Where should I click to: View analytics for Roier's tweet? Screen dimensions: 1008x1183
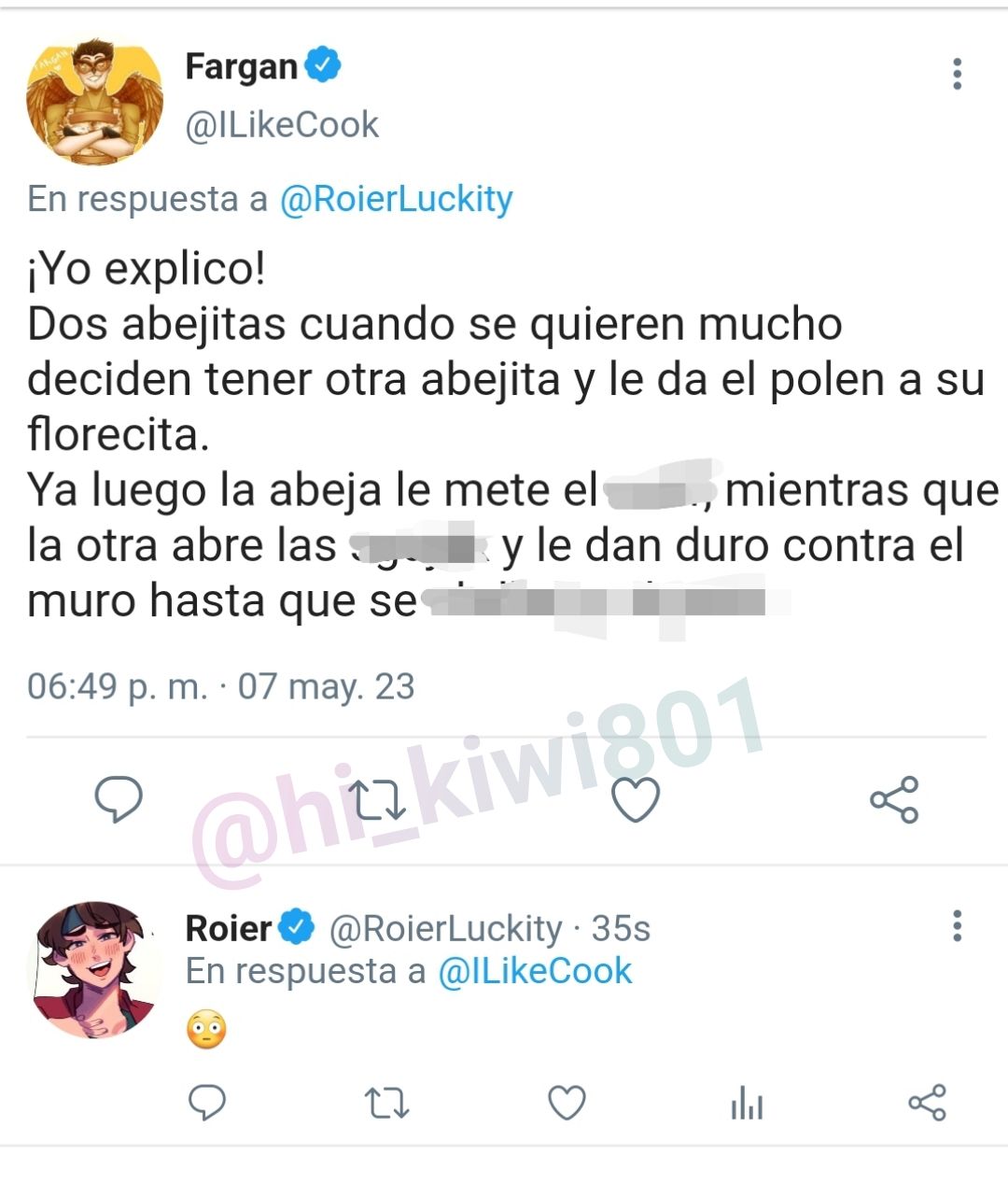click(747, 1104)
